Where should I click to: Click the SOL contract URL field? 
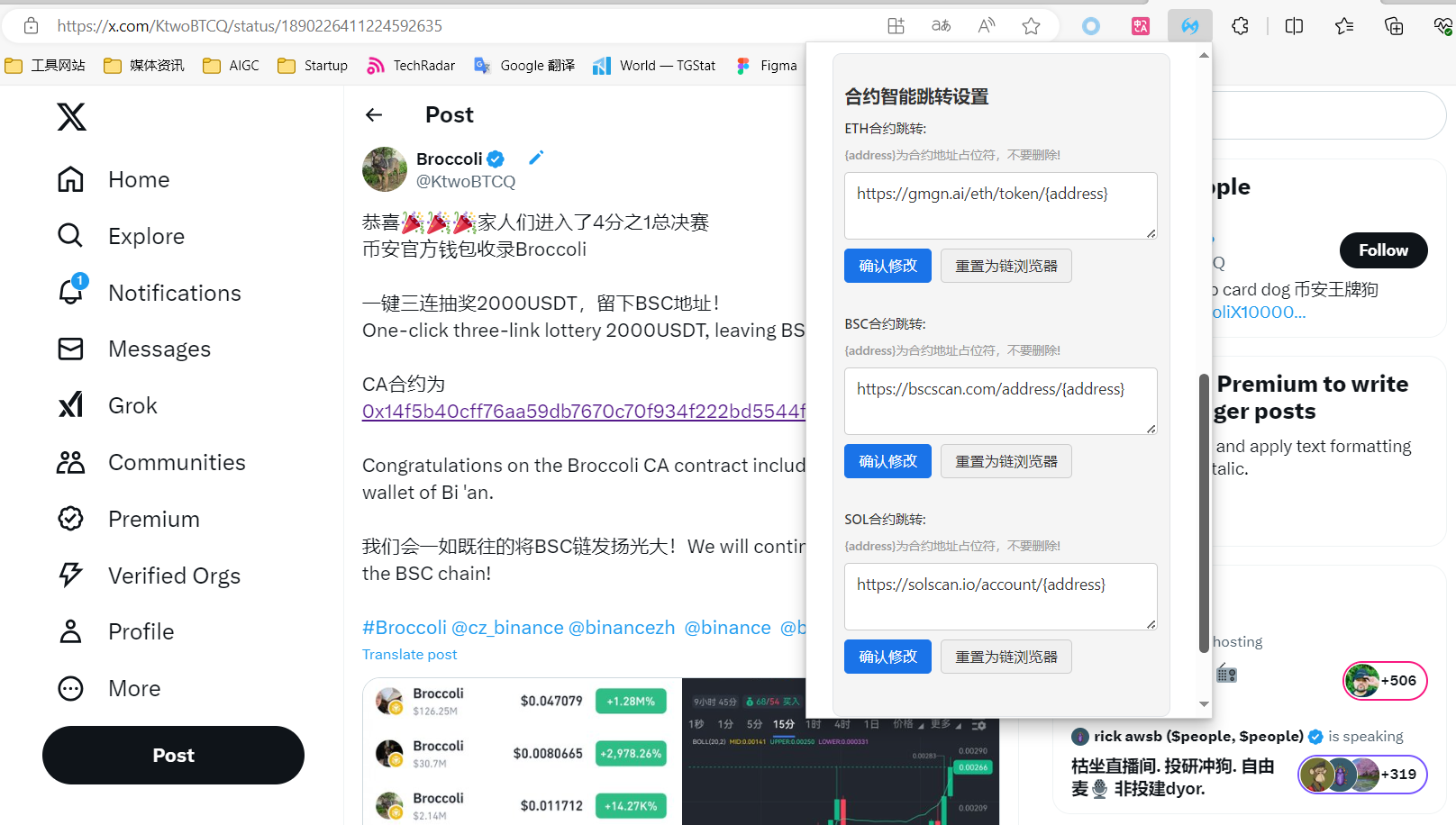[1000, 596]
